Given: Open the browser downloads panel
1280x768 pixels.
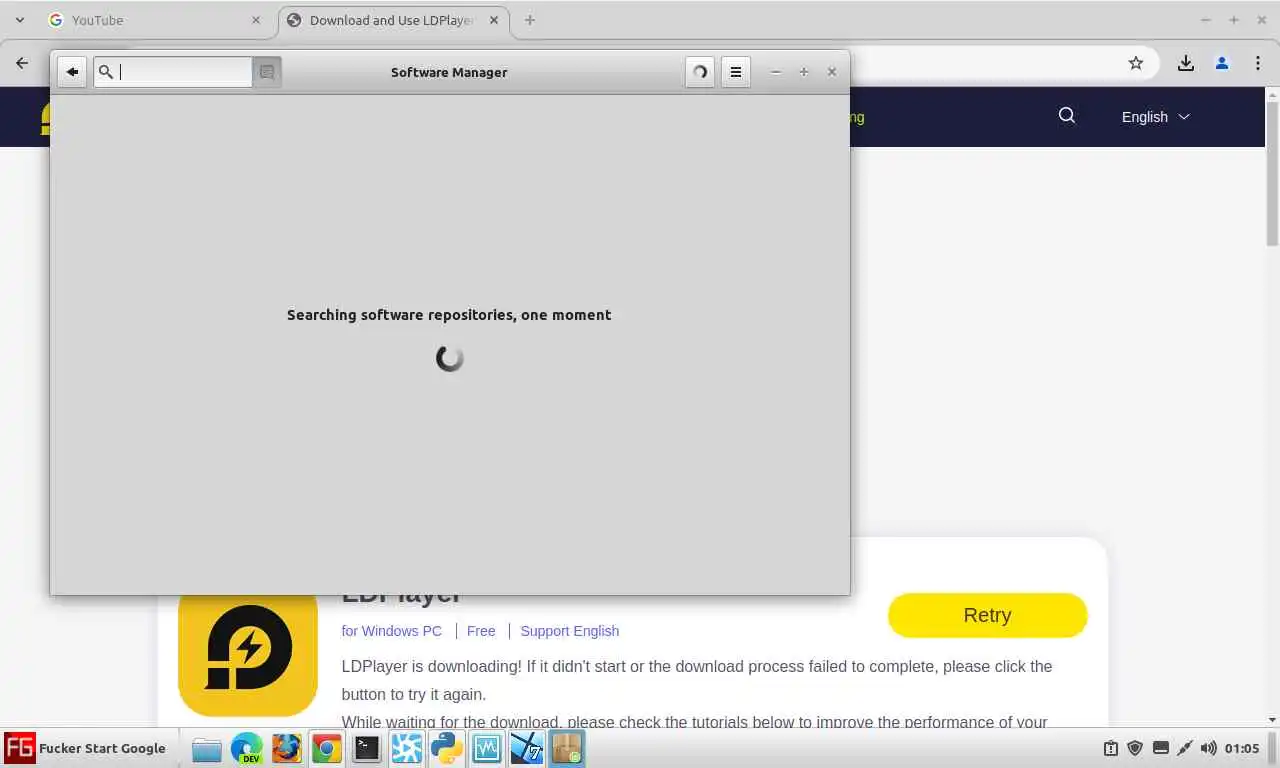Looking at the screenshot, I should (1185, 63).
